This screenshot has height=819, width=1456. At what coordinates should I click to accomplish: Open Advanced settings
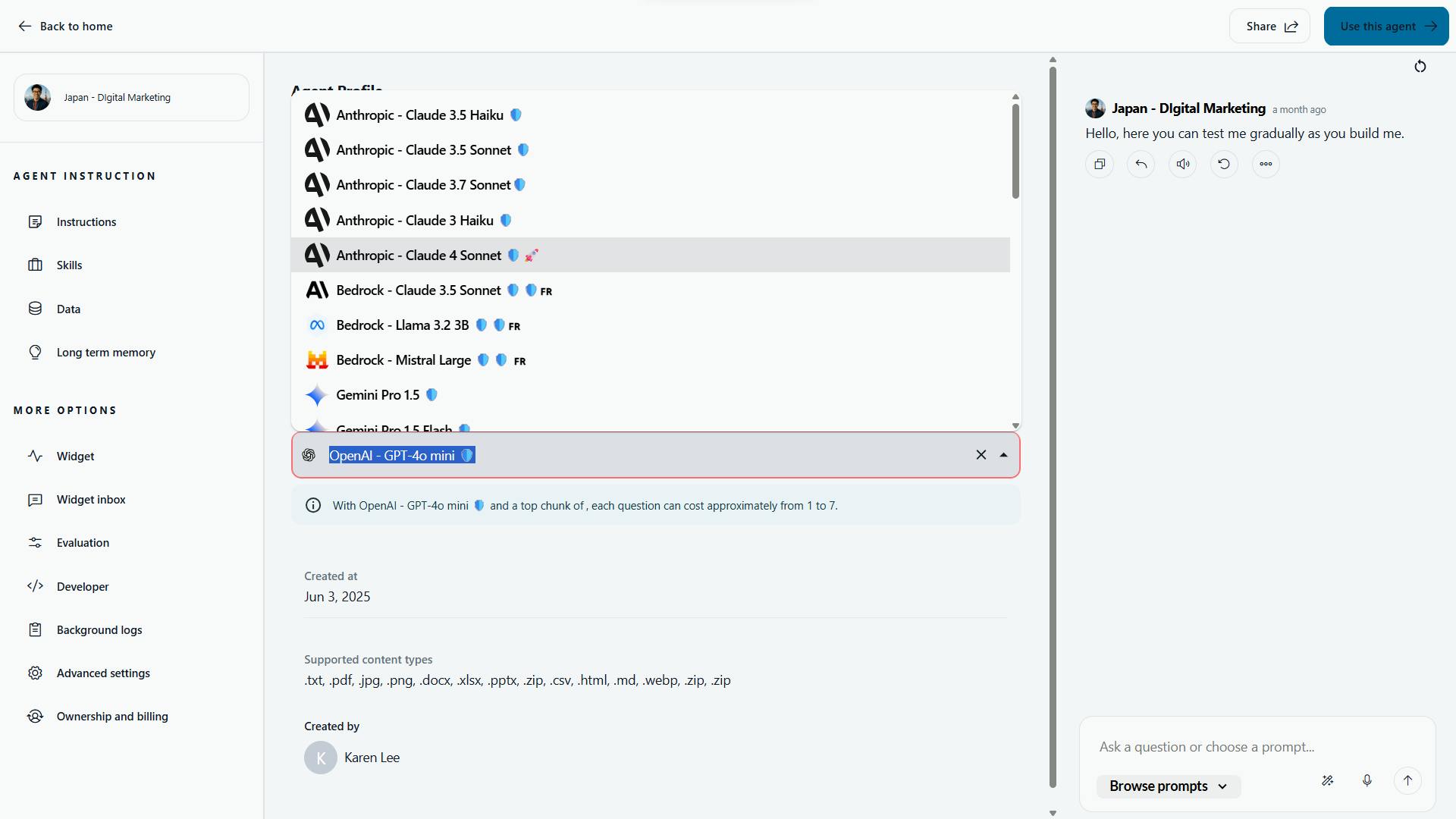pyautogui.click(x=103, y=673)
